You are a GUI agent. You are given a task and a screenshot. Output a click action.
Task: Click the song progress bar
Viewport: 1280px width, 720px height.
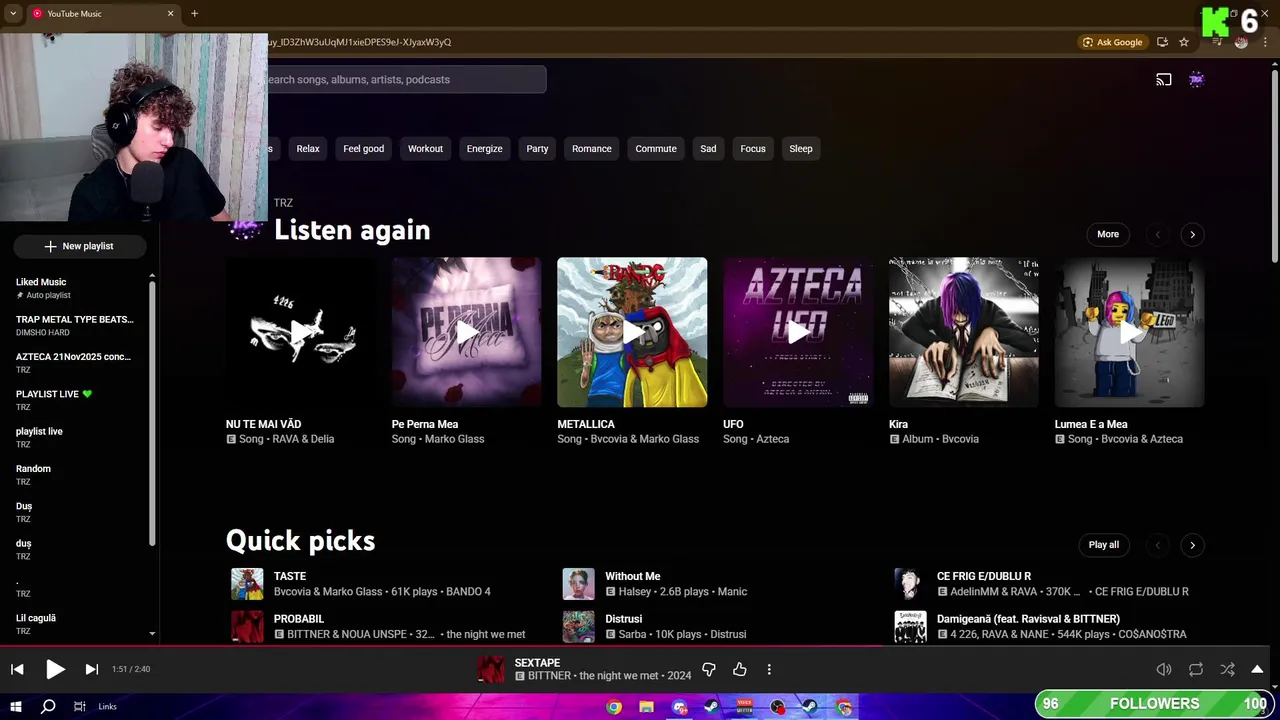[640, 646]
